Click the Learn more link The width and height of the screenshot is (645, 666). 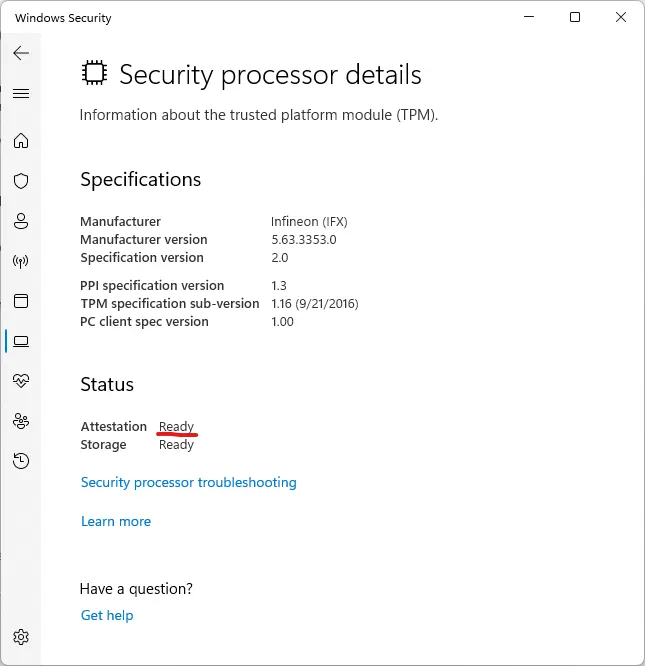click(x=116, y=521)
